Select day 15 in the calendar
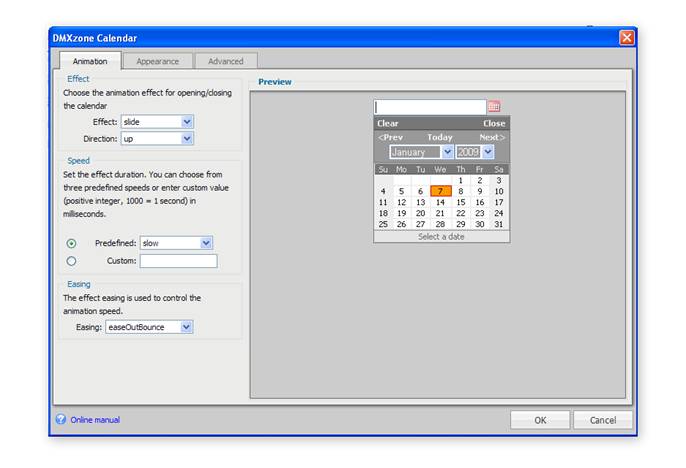The width and height of the screenshot is (686, 468). point(460,202)
